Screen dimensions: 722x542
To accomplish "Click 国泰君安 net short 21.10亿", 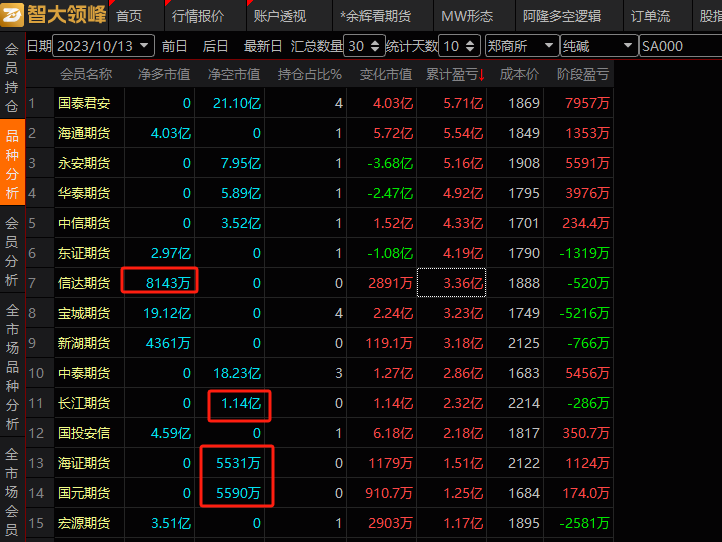I will (237, 103).
